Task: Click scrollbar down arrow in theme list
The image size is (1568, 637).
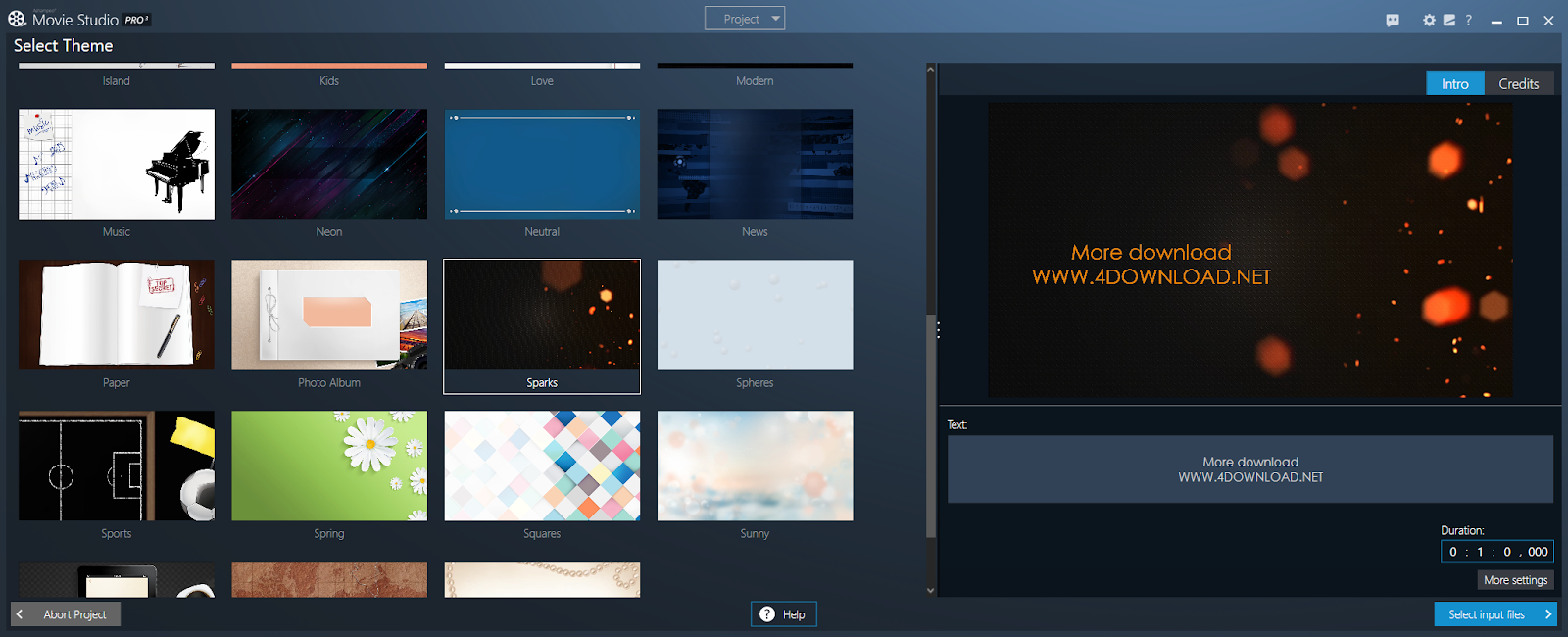Action: point(930,590)
